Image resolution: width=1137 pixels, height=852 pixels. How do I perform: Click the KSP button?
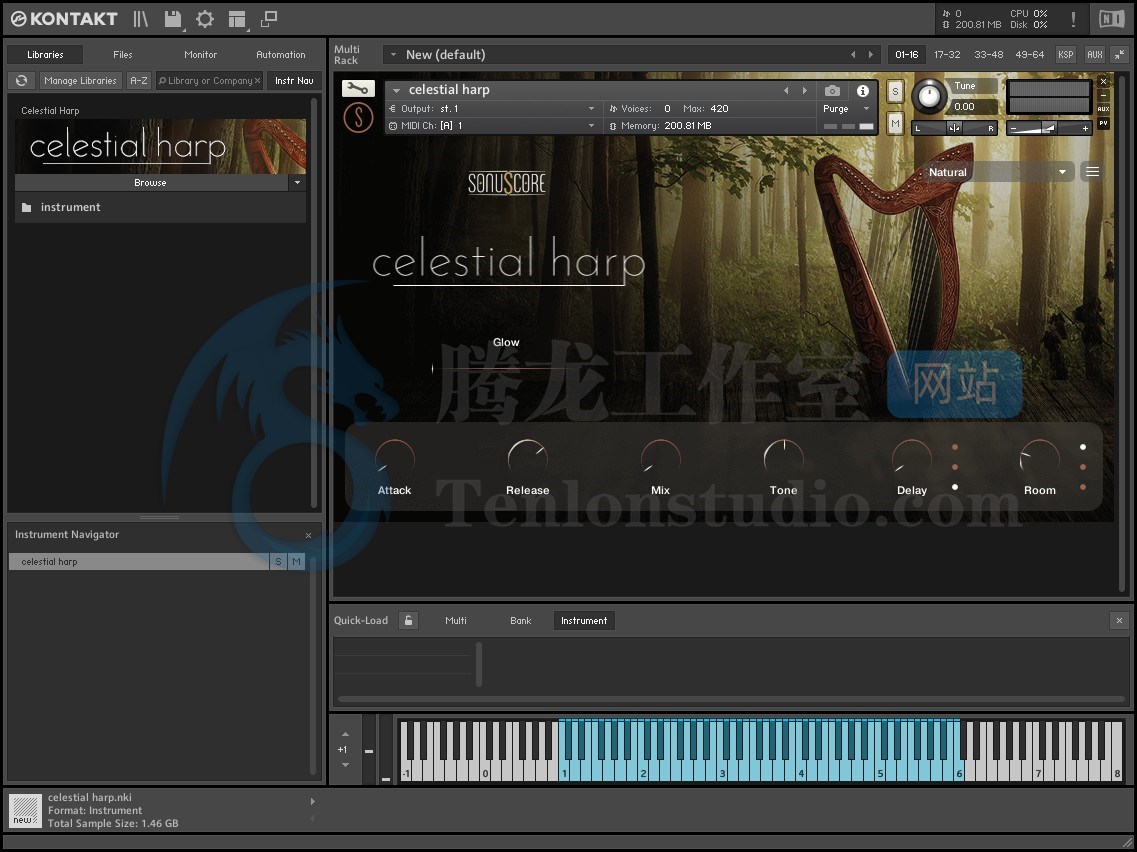1065,54
